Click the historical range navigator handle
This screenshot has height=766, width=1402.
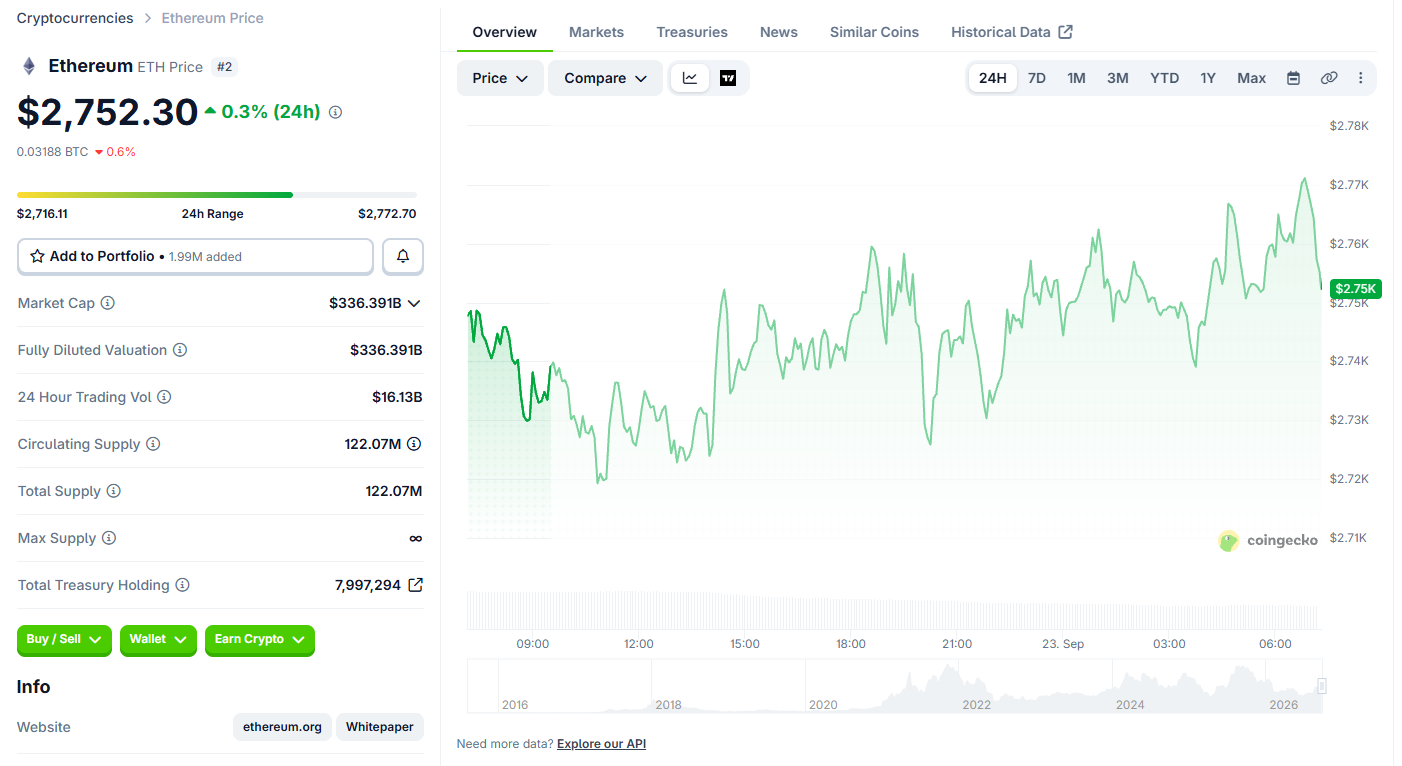(1322, 686)
